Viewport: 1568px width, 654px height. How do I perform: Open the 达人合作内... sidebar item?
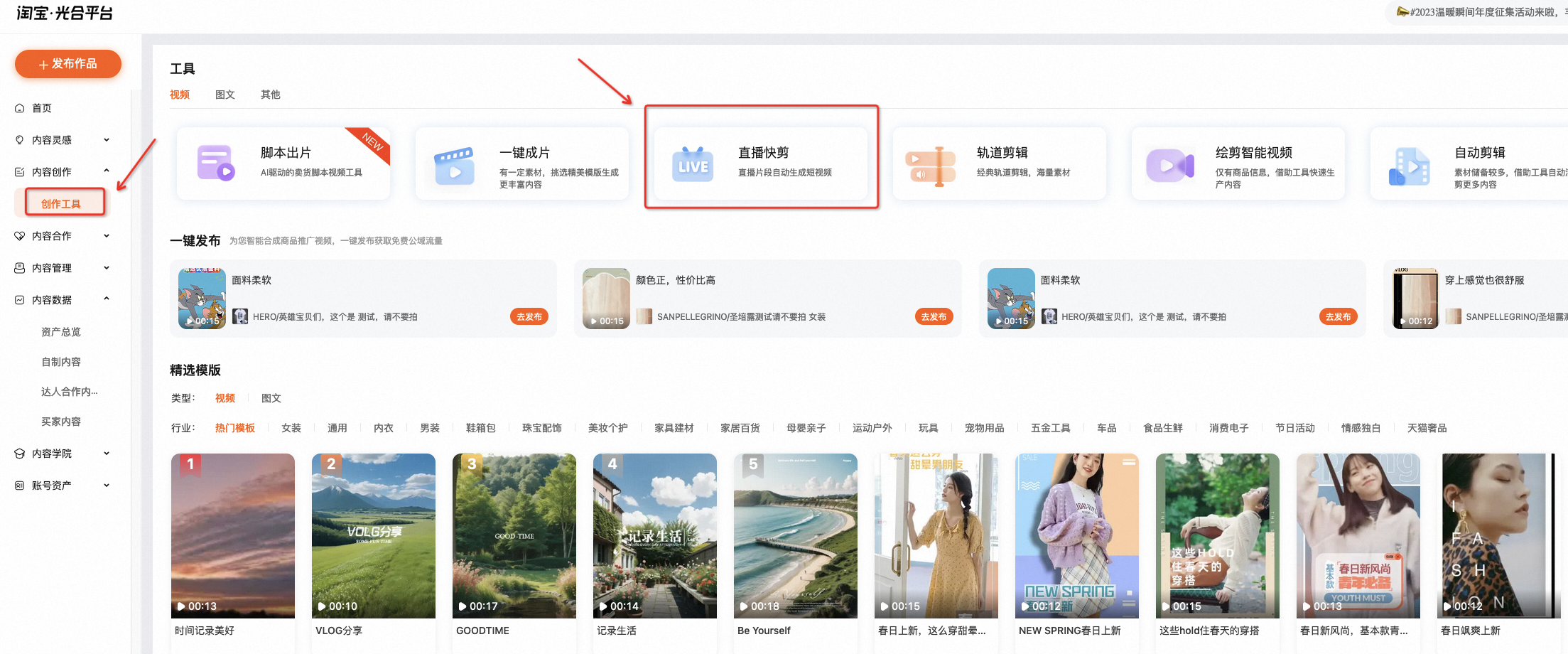(70, 392)
